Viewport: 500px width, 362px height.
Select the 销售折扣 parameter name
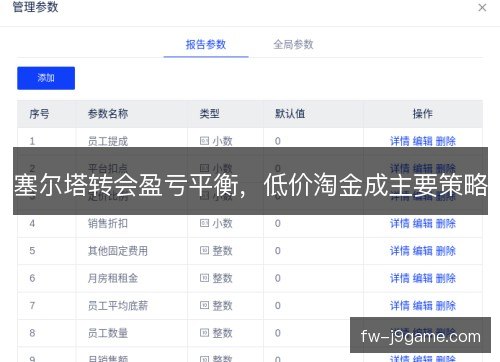click(108, 223)
